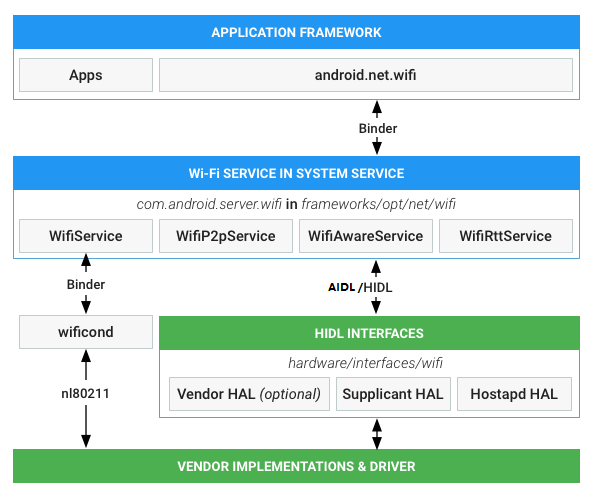
Task: Select the WifiP2pService box
Action: pyautogui.click(x=226, y=236)
